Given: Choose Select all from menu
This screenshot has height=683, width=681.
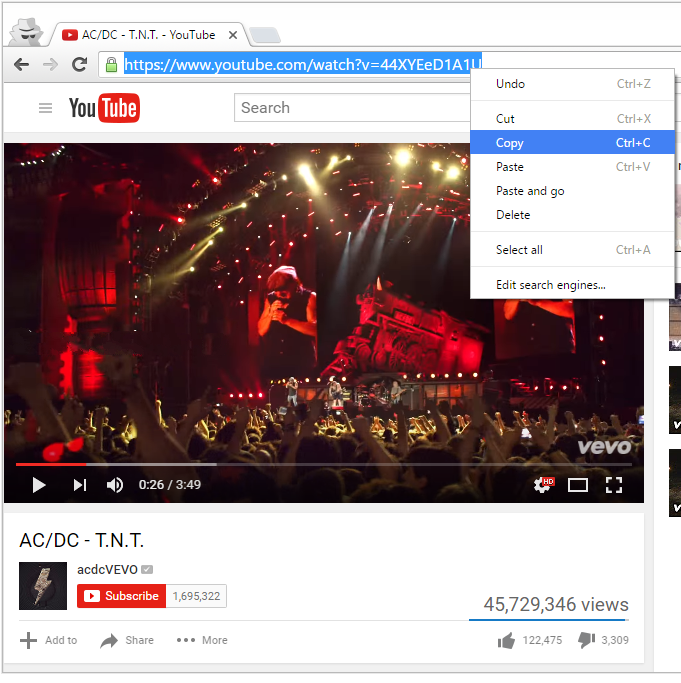Looking at the screenshot, I should 573,250.
